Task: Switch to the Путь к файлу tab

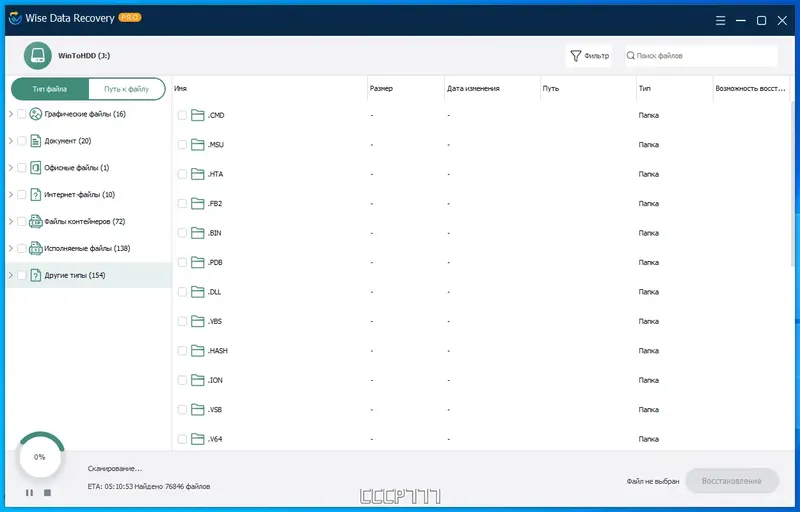Action: [x=127, y=89]
